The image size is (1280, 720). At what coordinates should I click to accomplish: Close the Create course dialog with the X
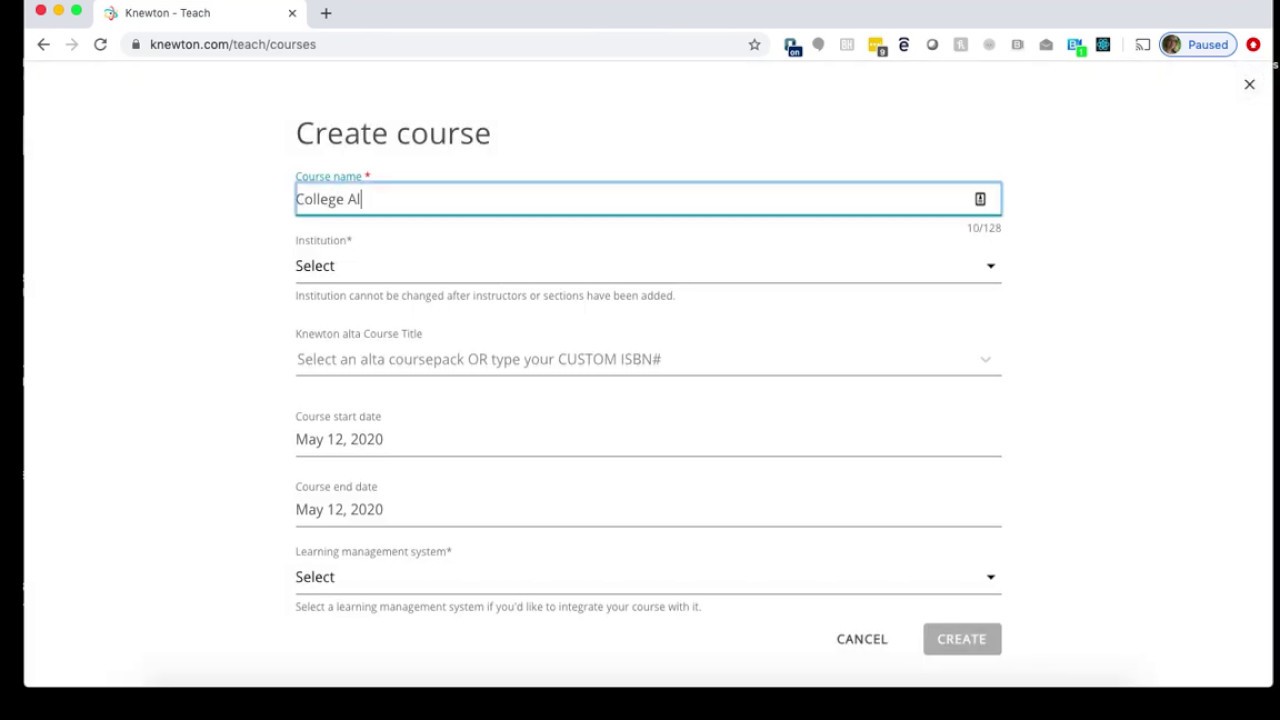[x=1249, y=85]
